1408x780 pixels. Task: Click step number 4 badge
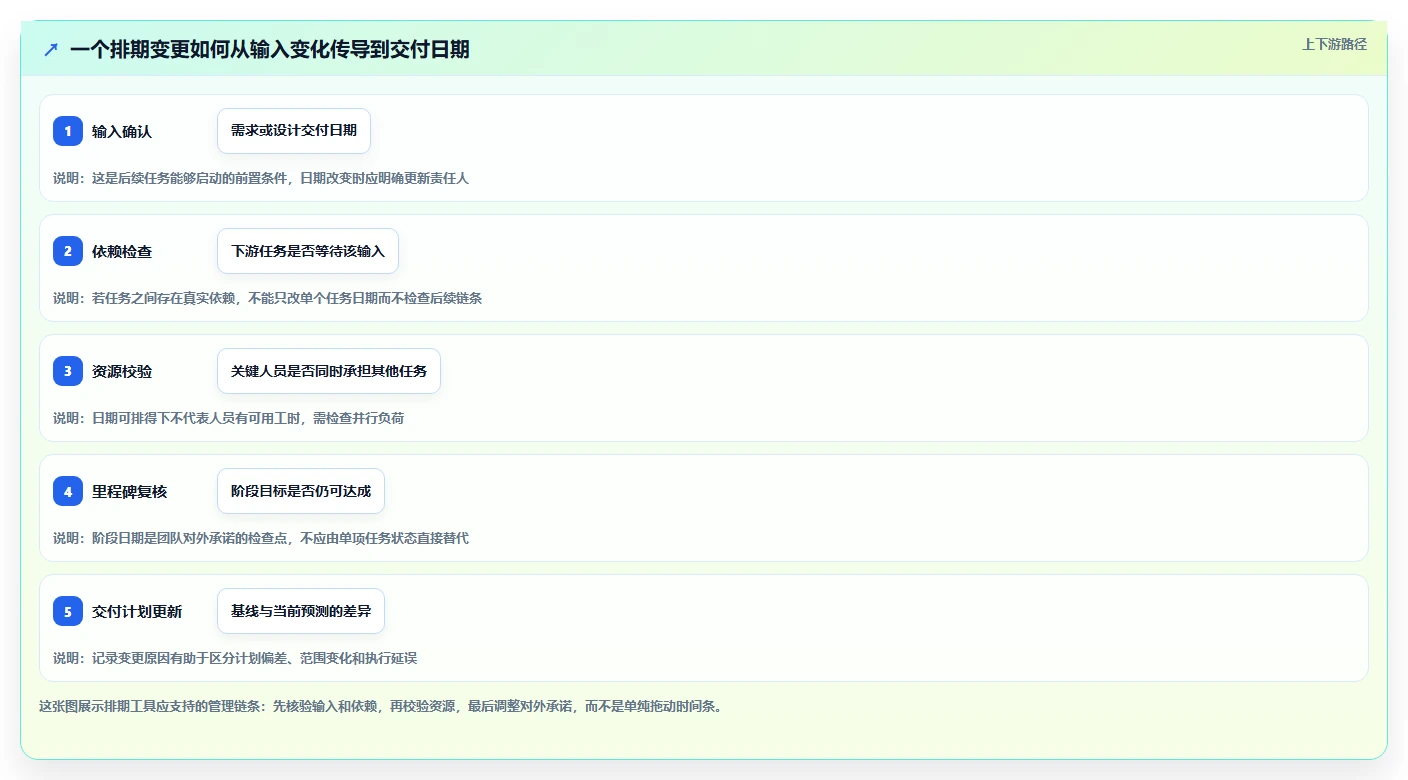68,491
